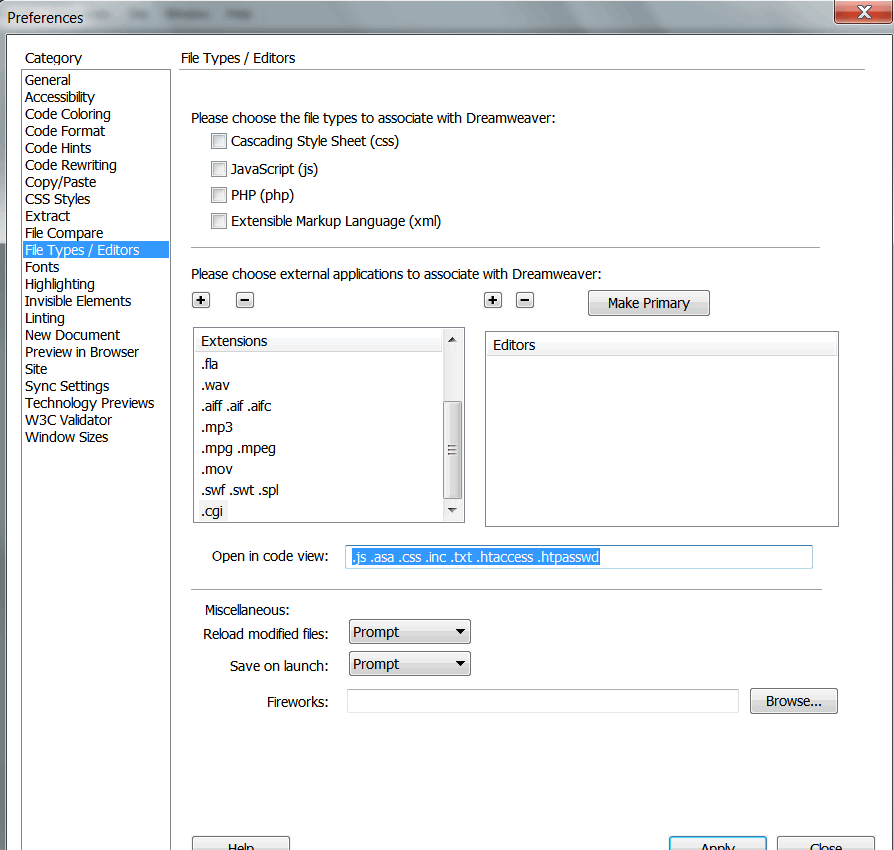894x850 pixels.
Task: Click the Editors column header
Action: click(x=661, y=345)
